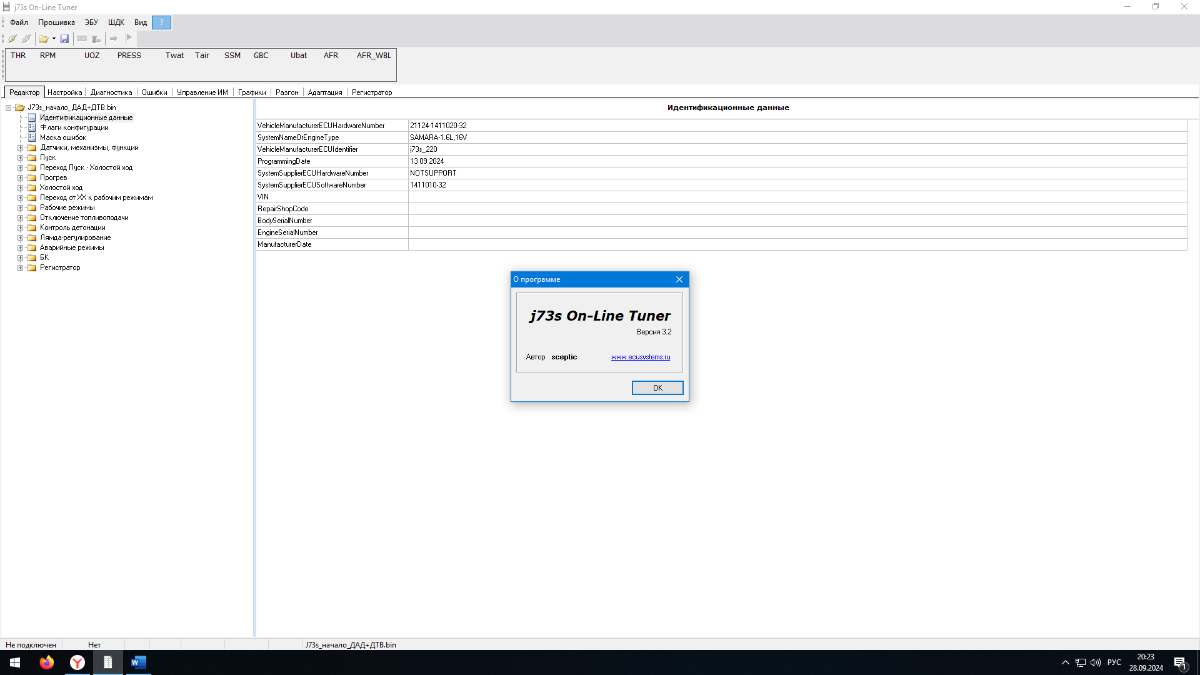This screenshot has height=675, width=1200.
Task: Switch to the Диагностика tab
Action: pos(111,92)
